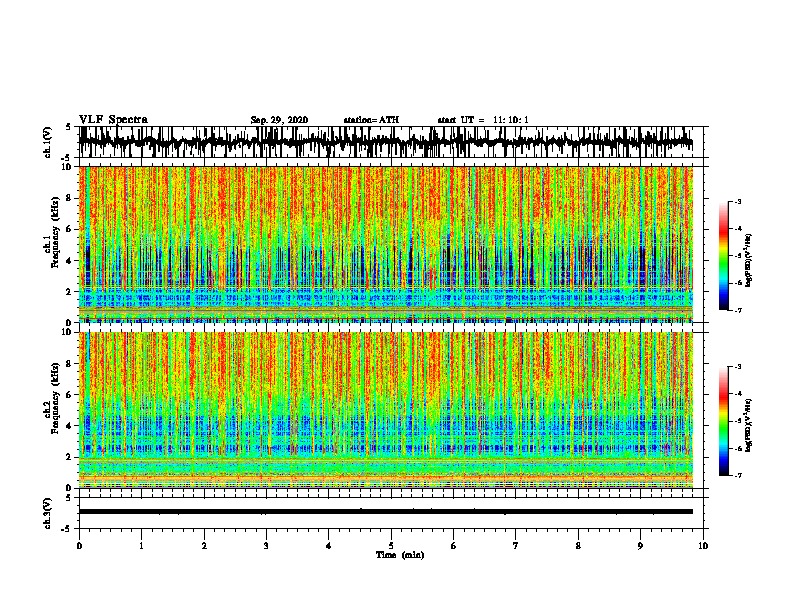
Task: Click the "ch.1(V)" axis label
Action: pos(48,142)
